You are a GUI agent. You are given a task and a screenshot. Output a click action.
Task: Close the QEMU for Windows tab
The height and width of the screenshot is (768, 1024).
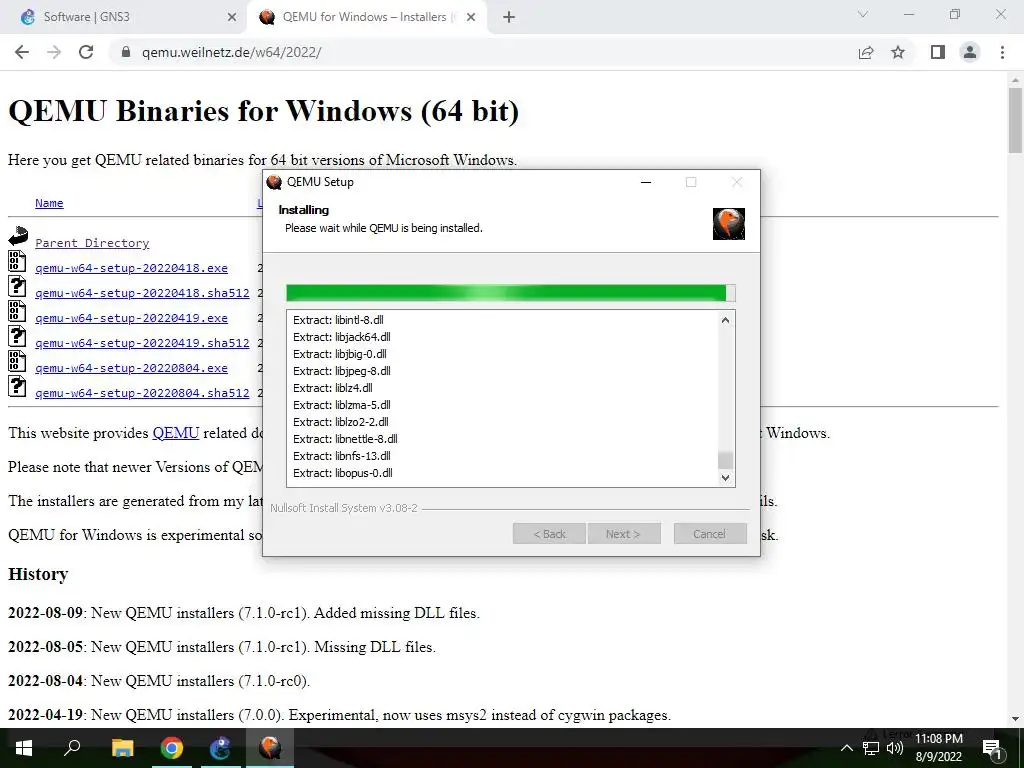pyautogui.click(x=471, y=17)
